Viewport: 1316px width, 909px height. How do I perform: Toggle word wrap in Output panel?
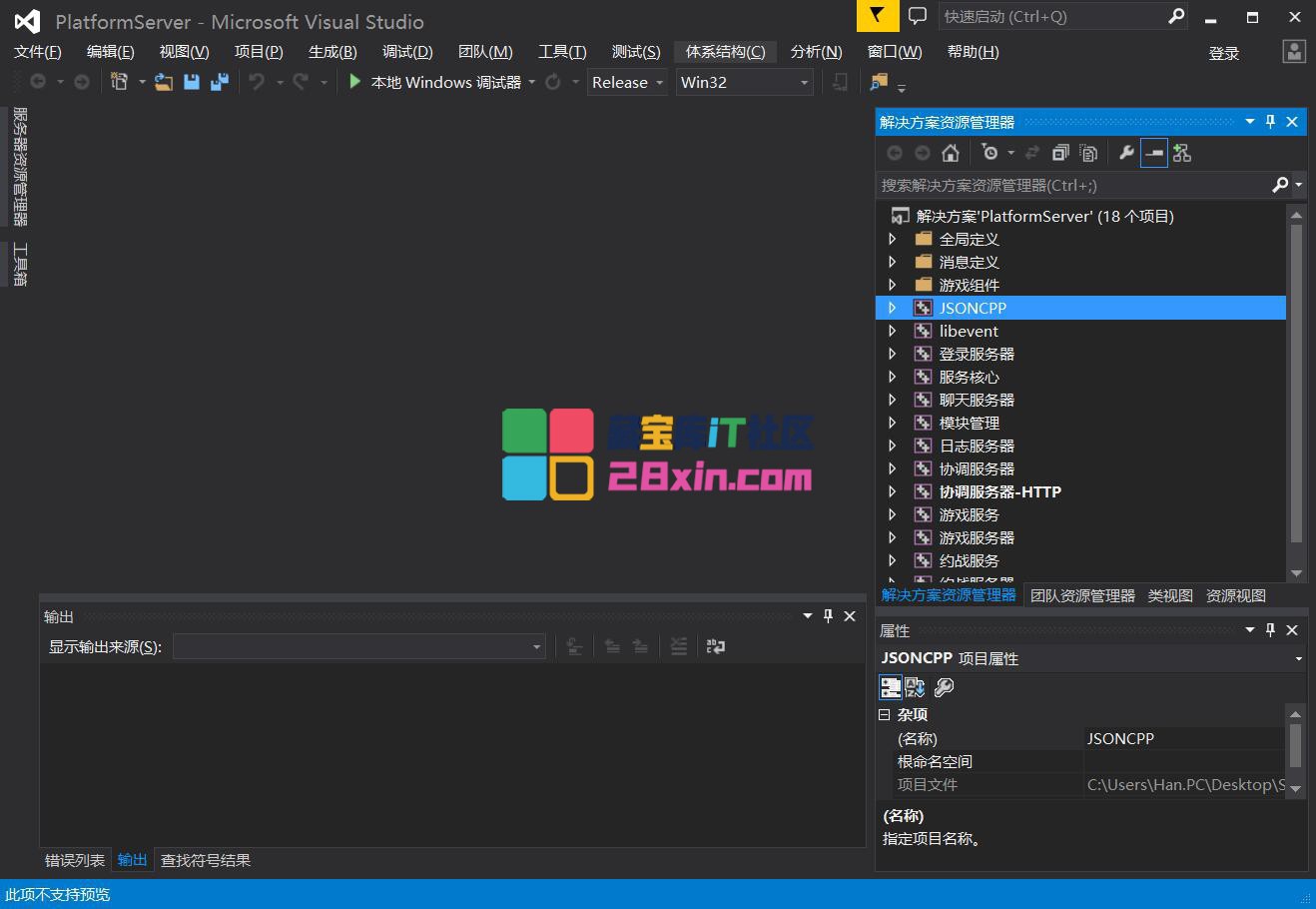tap(716, 646)
